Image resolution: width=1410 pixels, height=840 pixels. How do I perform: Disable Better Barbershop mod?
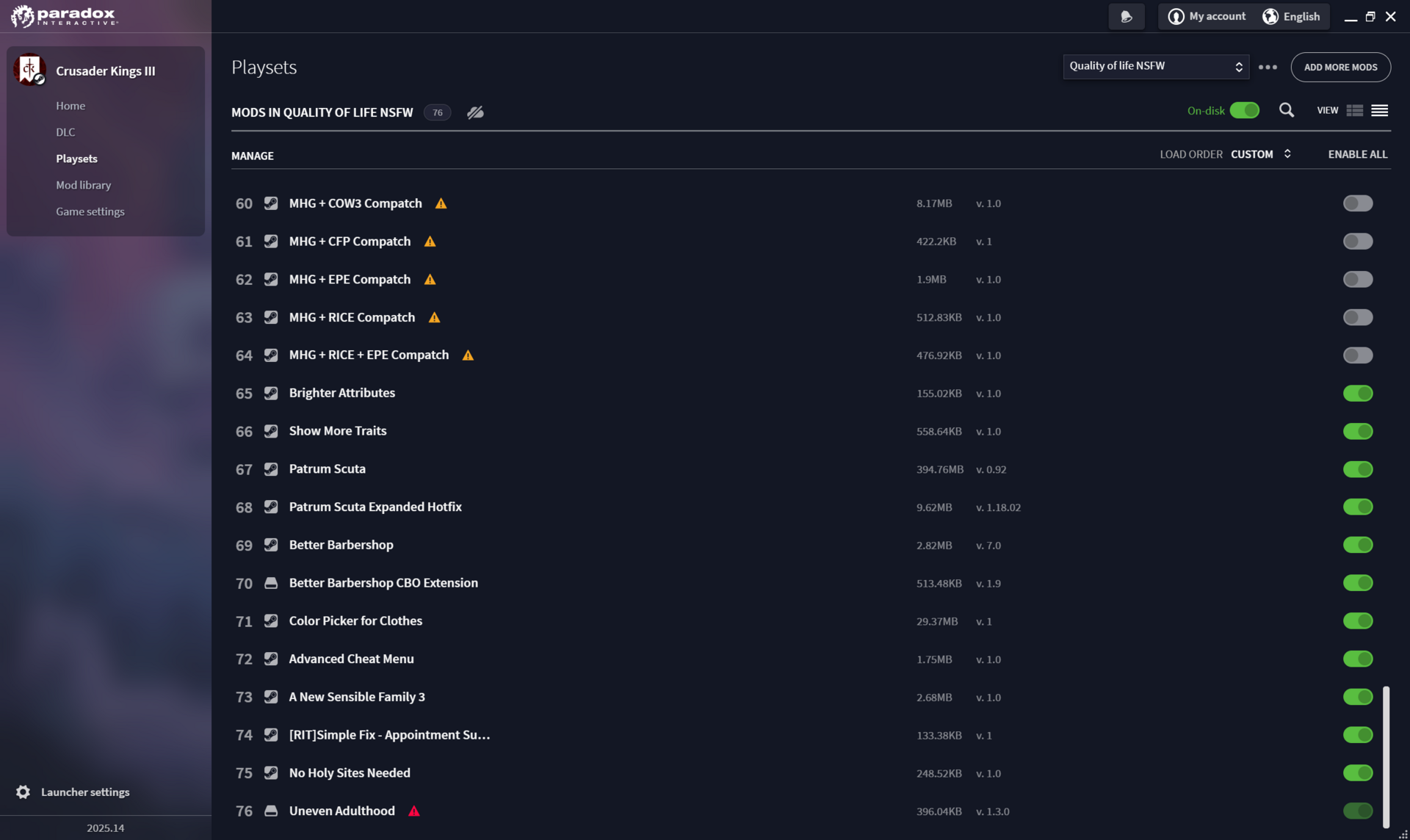(1358, 545)
